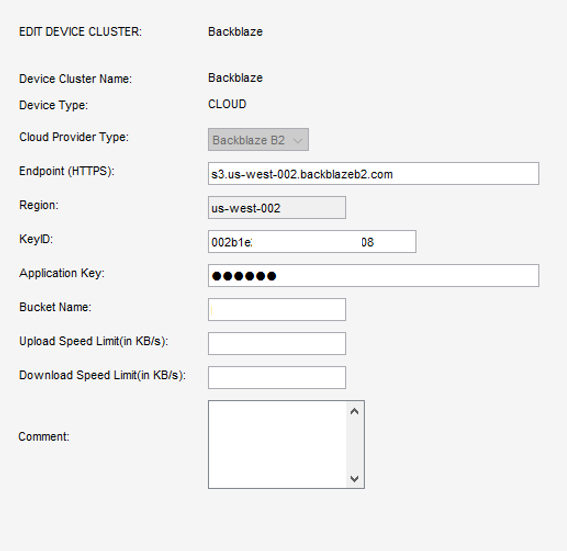Image resolution: width=567 pixels, height=551 pixels.
Task: Click the Application Key label
Action: 62,273
